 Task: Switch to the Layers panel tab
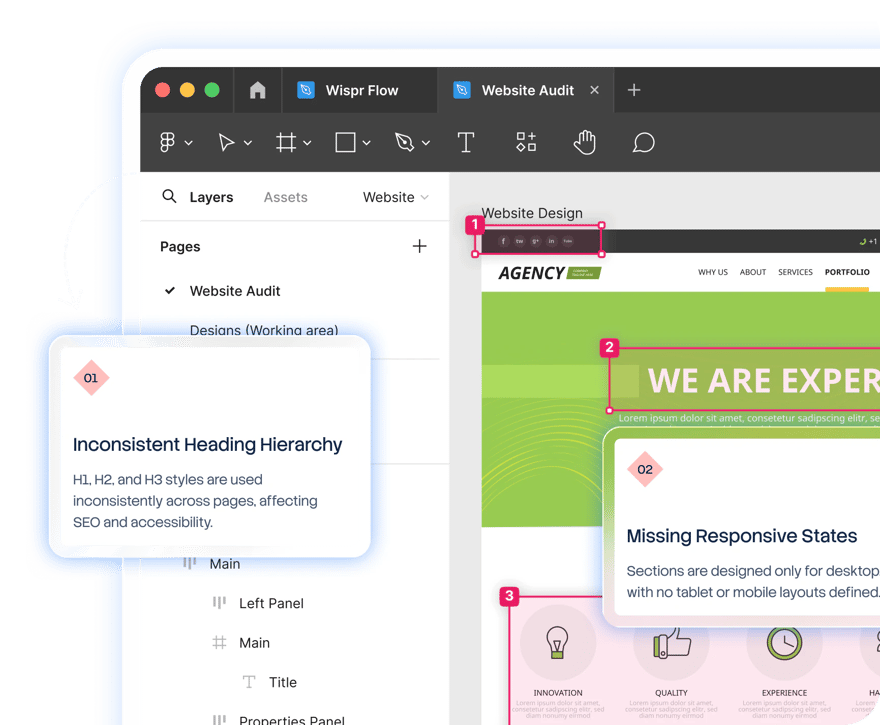[212, 198]
